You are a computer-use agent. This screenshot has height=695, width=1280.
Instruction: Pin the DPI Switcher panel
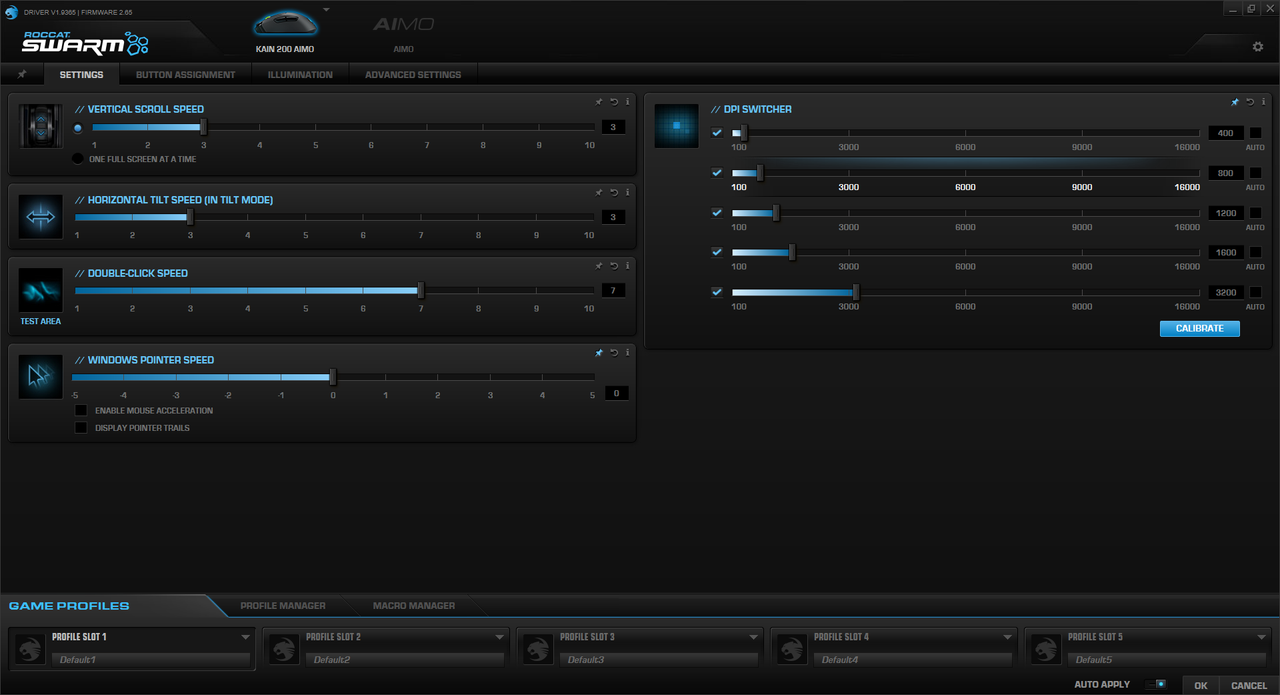pos(1235,102)
